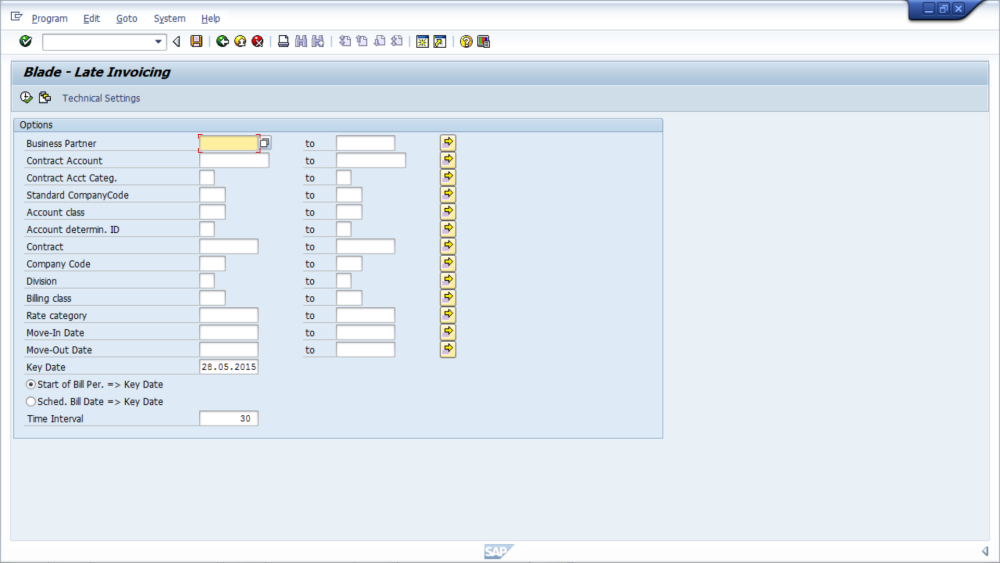The width and height of the screenshot is (1000, 563).
Task: Click the Contract Acct Categ. from-value field
Action: tap(207, 177)
